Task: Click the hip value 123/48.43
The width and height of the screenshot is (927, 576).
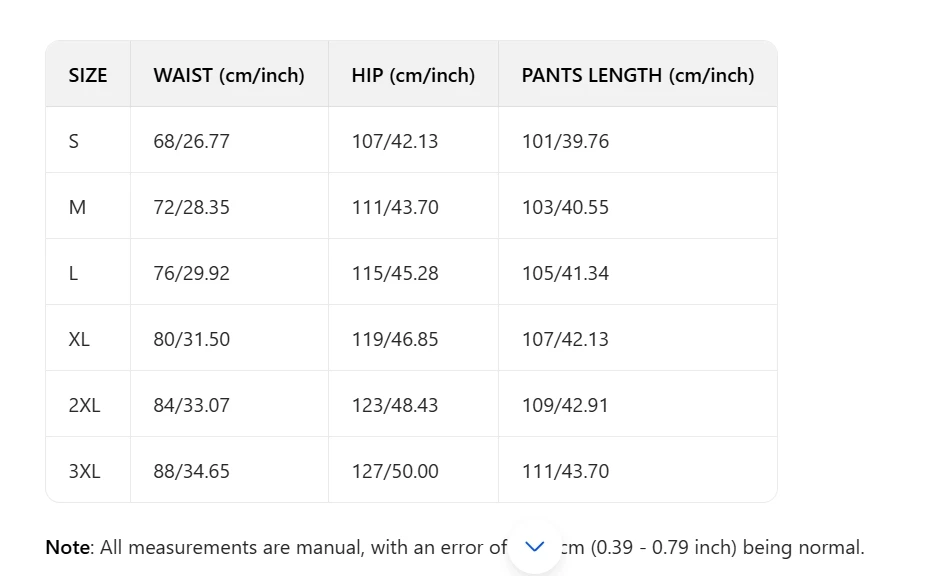Action: tap(395, 406)
